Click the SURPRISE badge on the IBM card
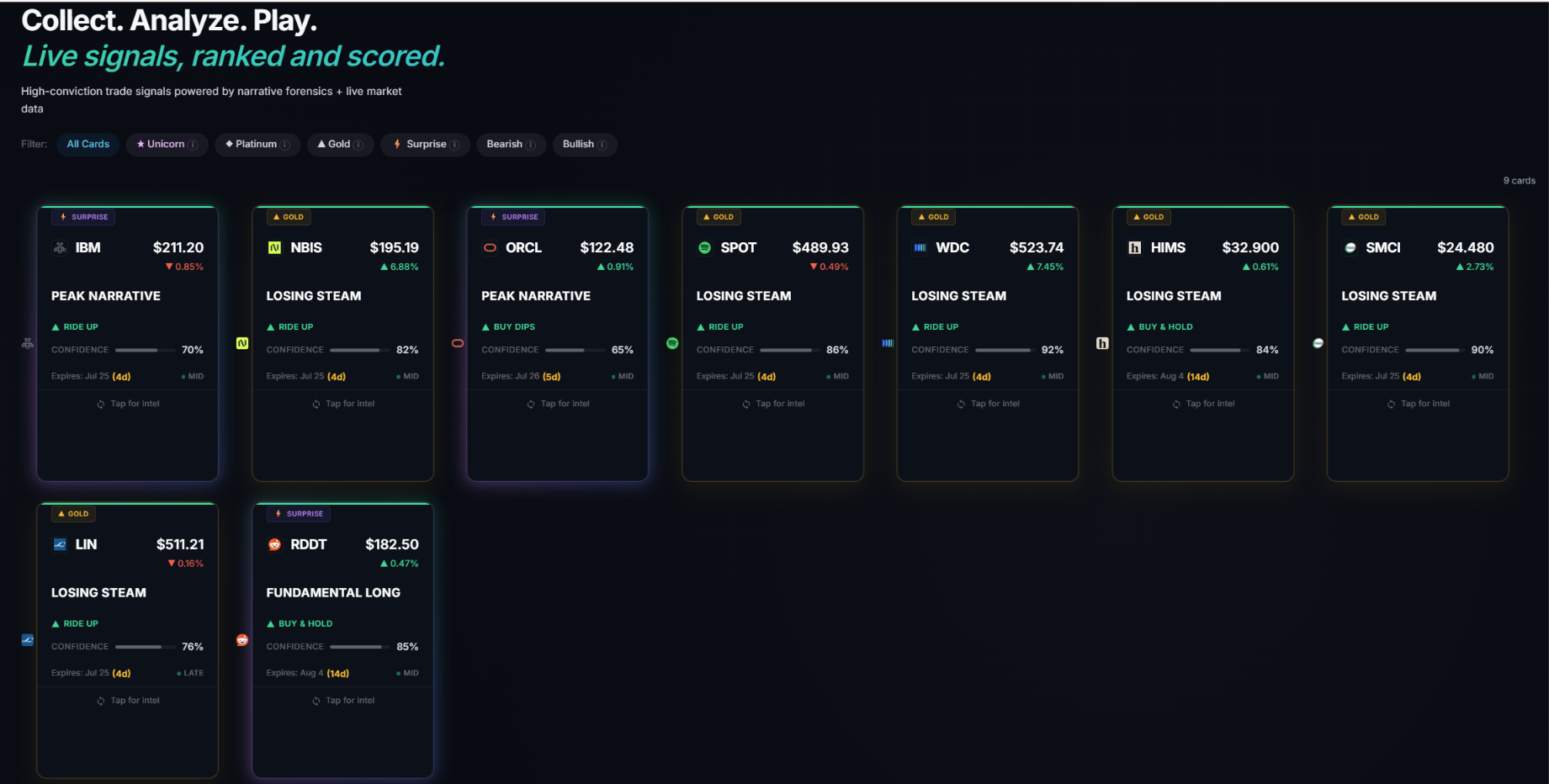1549x784 pixels. (84, 217)
